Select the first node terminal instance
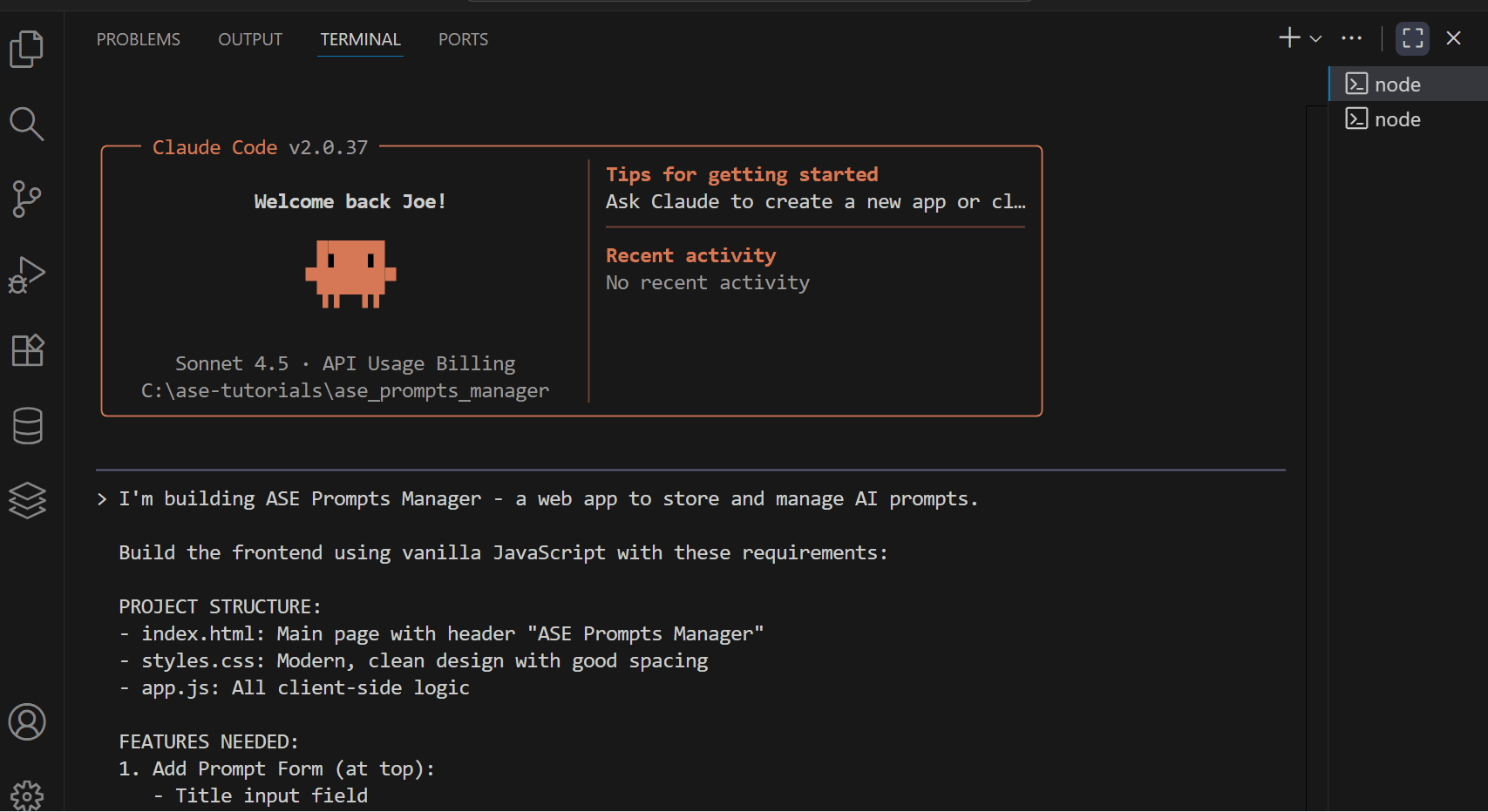1488x812 pixels. 1397,85
